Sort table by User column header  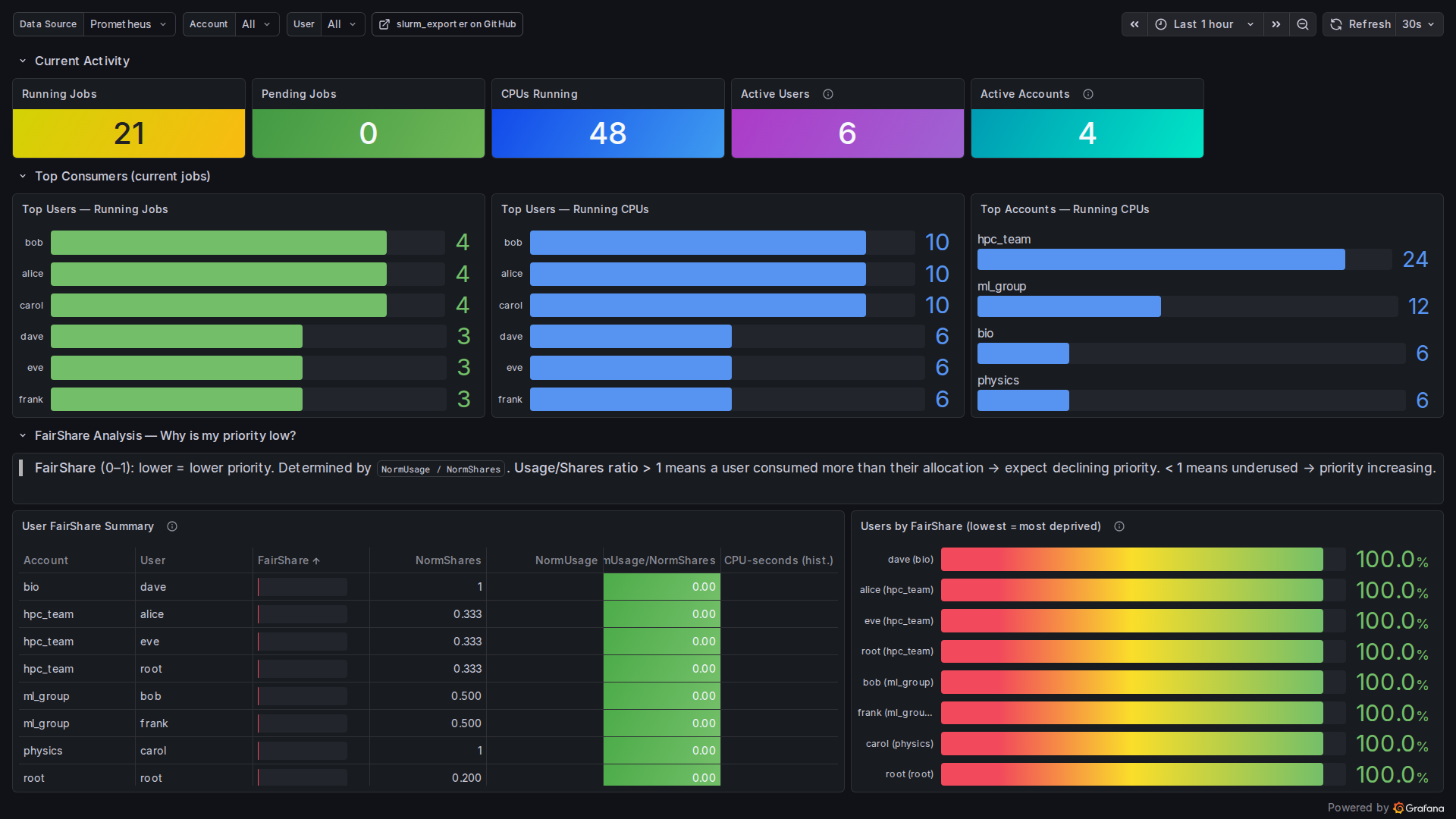[x=152, y=560]
